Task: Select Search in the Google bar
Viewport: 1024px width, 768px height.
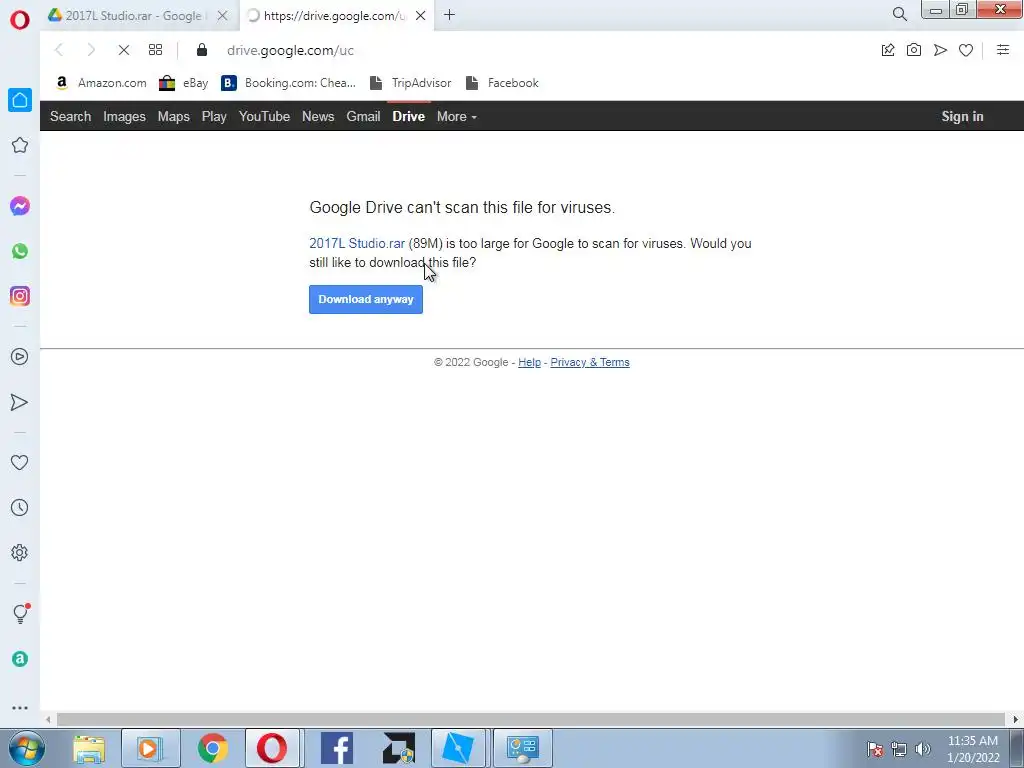Action: [x=71, y=116]
